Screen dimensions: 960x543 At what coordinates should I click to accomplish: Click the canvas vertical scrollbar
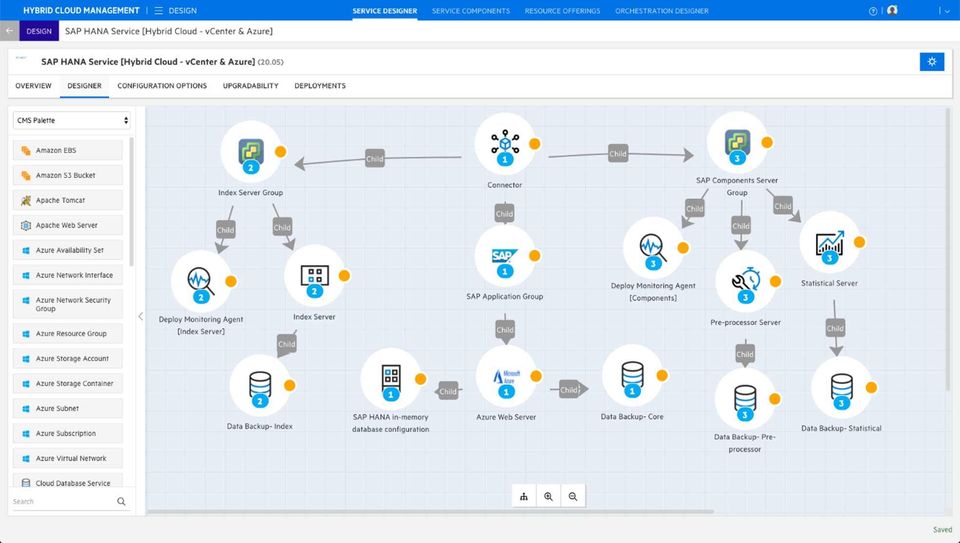(948, 250)
